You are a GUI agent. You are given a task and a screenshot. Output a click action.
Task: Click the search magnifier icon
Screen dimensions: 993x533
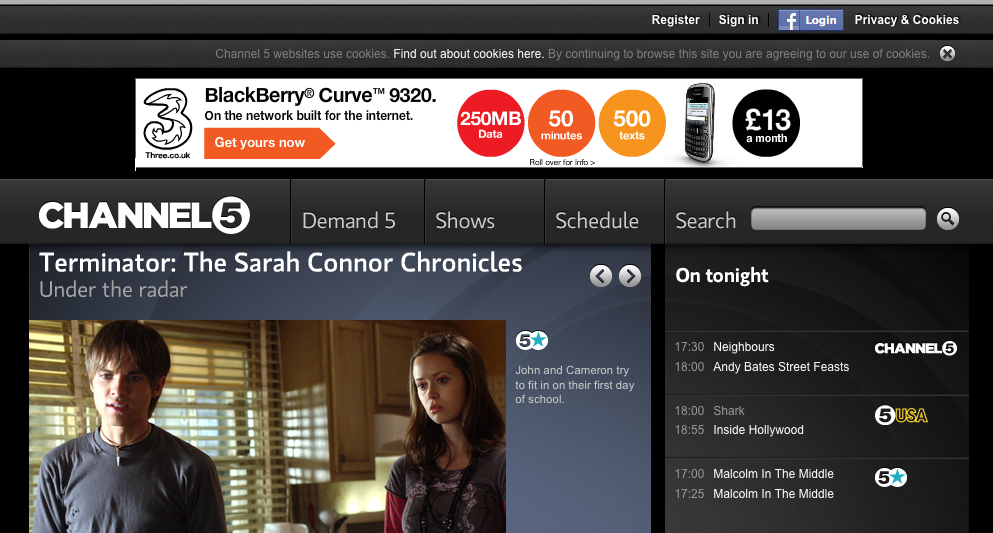(x=947, y=219)
